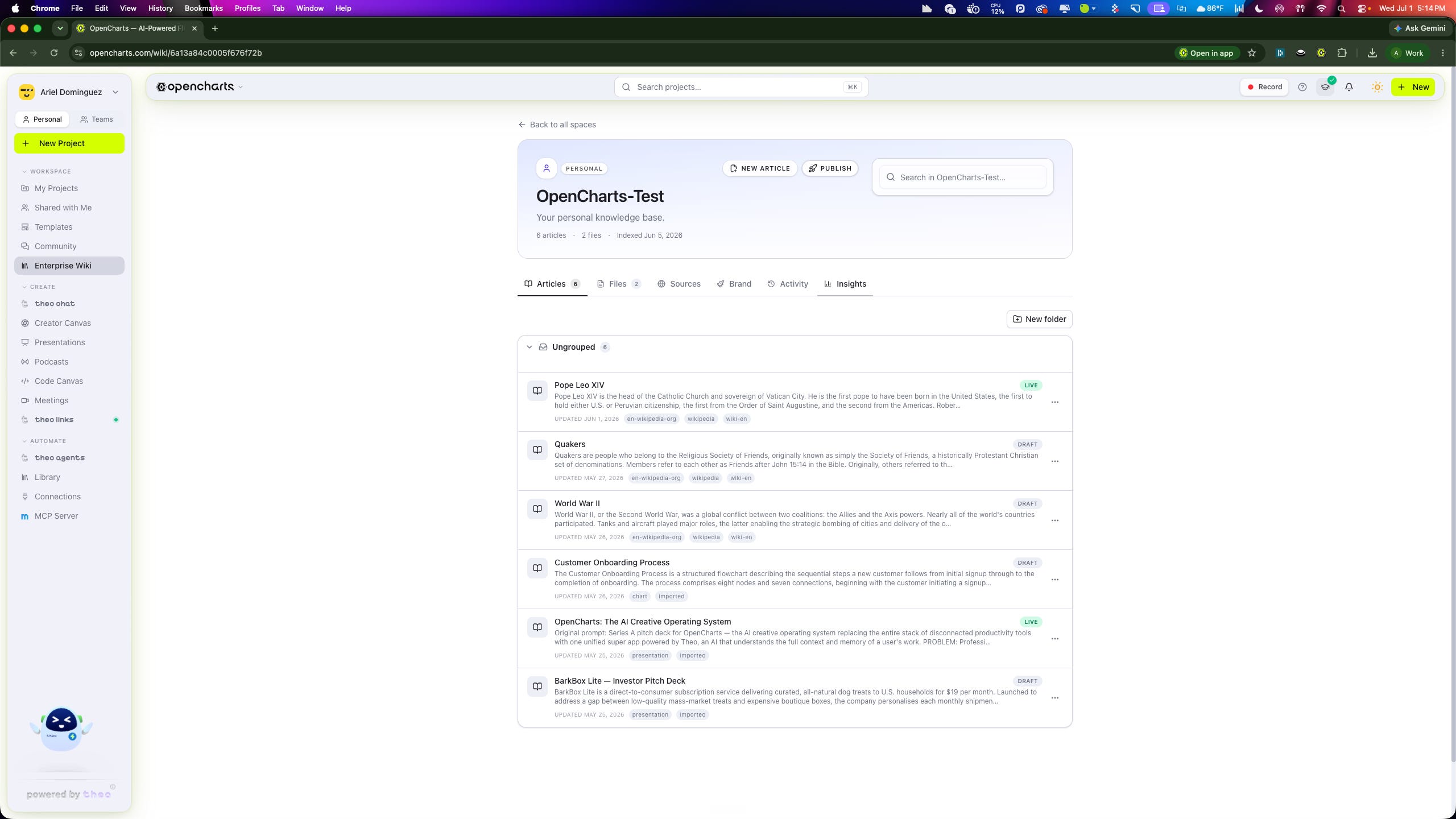Click the Theo robot mascot
1456x819 pixels.
[x=61, y=729]
